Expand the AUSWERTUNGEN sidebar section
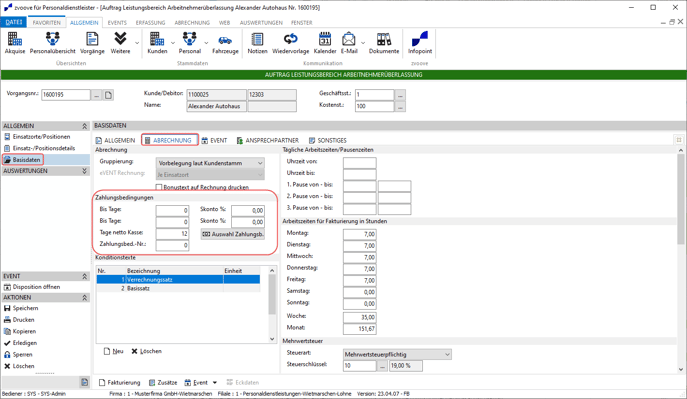This screenshot has width=687, height=399. click(x=85, y=171)
